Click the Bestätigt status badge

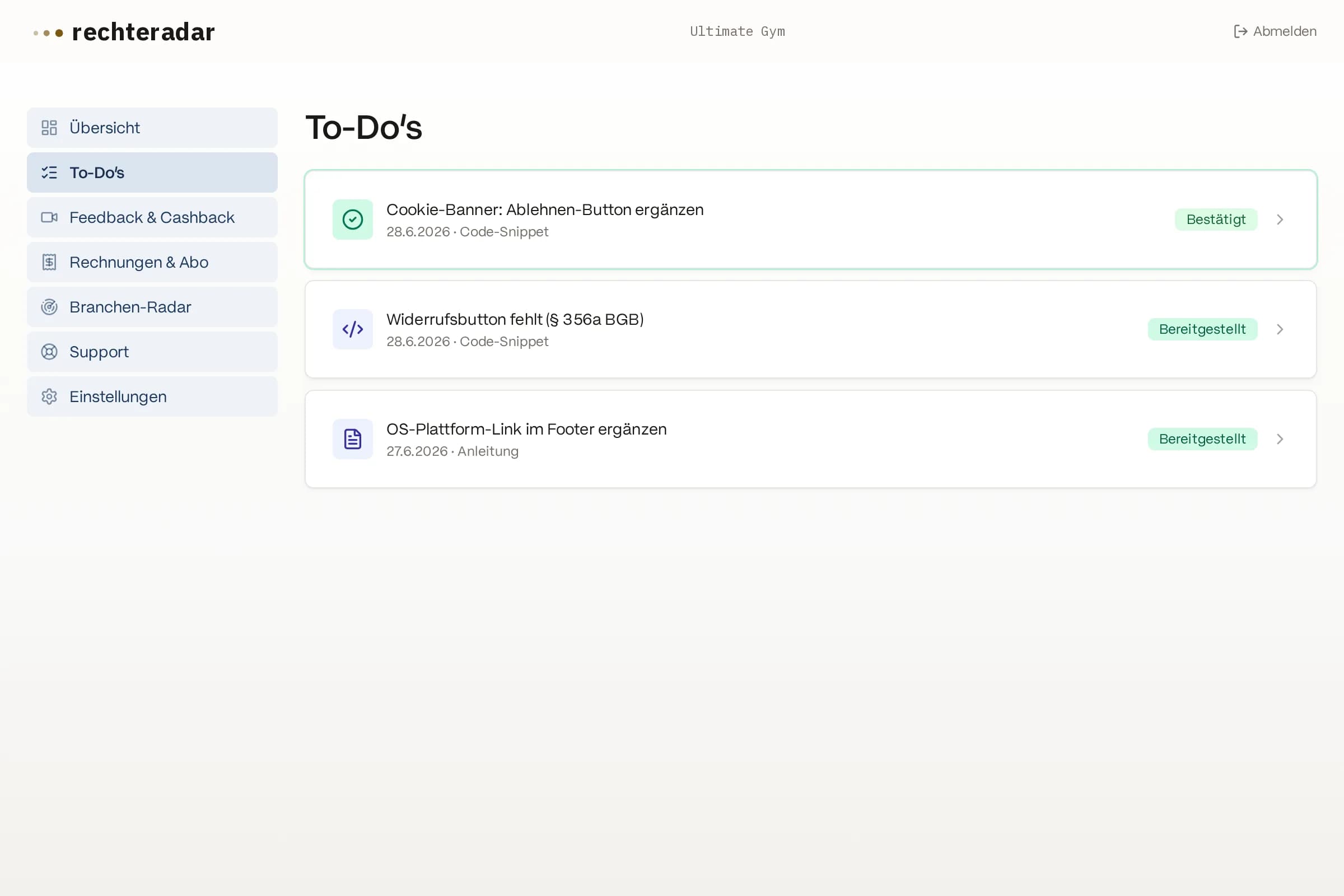(x=1216, y=220)
